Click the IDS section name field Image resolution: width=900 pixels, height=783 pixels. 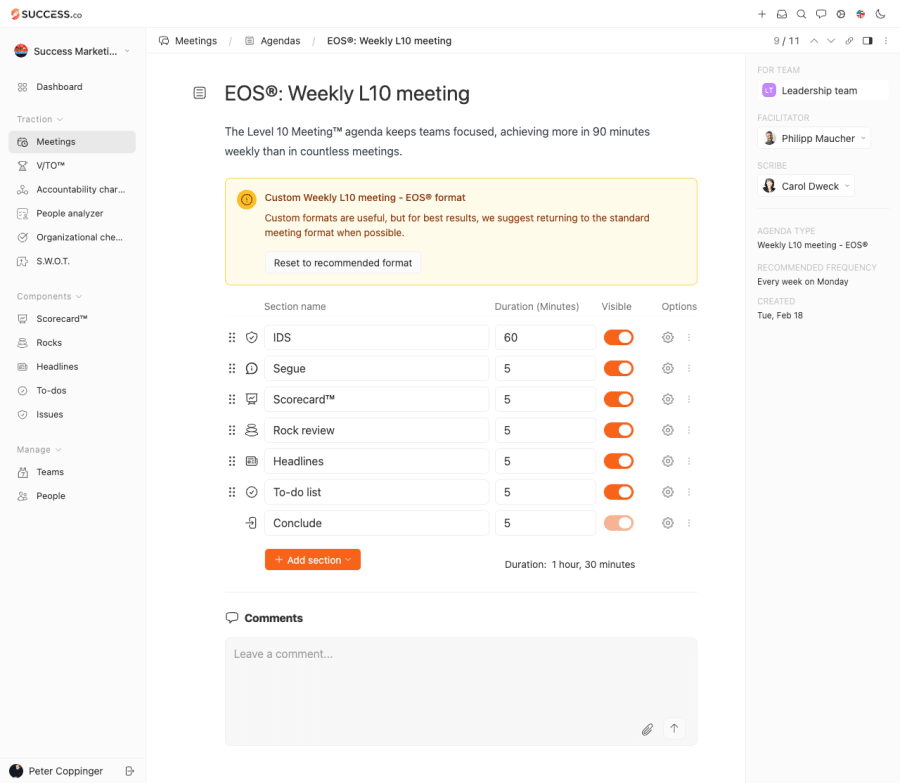377,338
